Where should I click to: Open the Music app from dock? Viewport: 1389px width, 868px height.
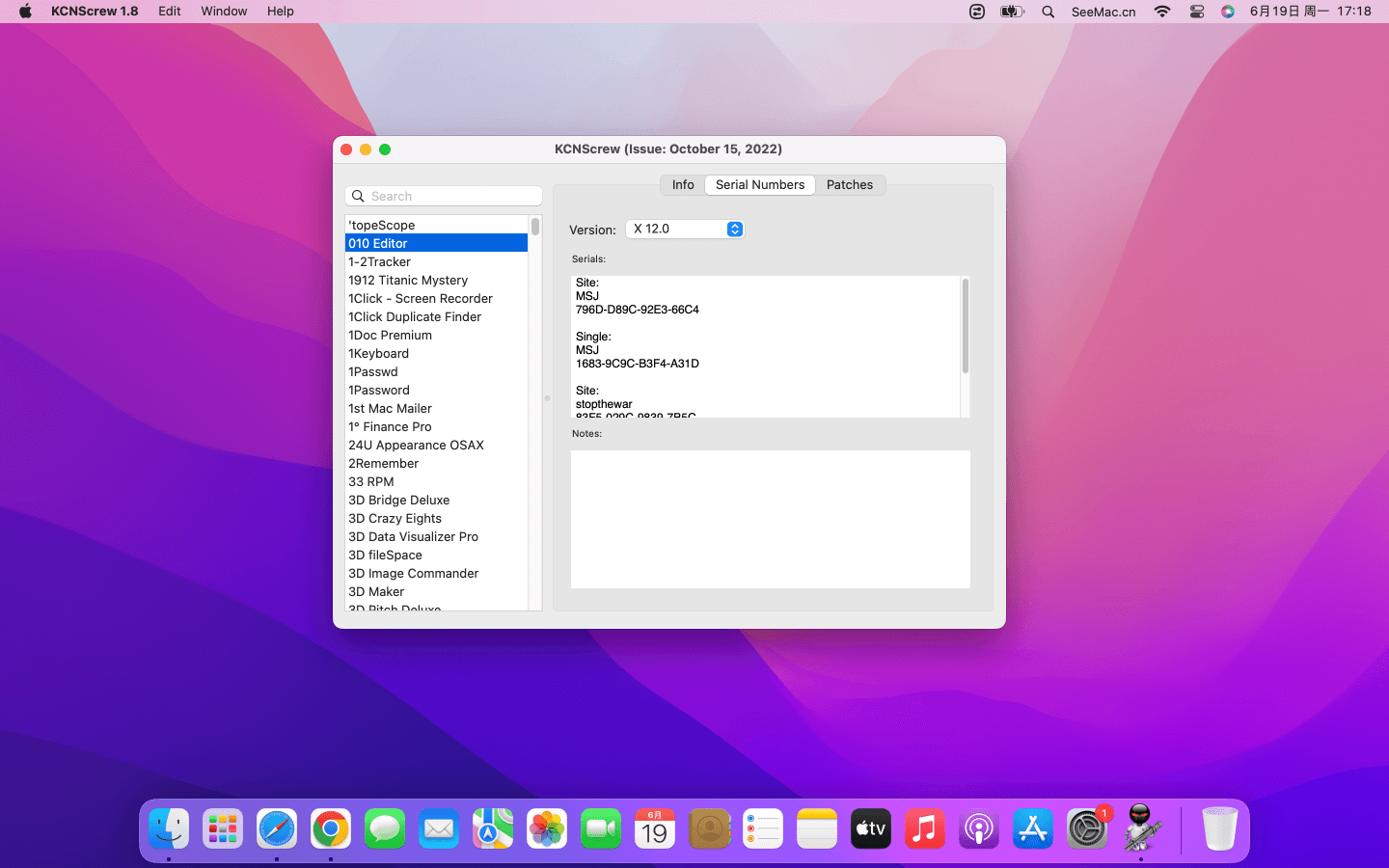click(x=925, y=828)
